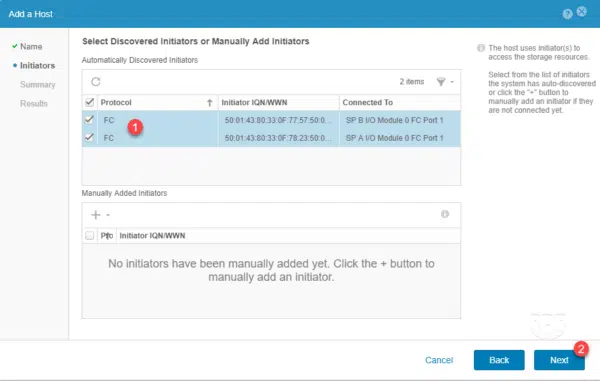Image resolution: width=600 pixels, height=381 pixels.
Task: Click the Protocol sort arrow icon
Action: [x=209, y=103]
